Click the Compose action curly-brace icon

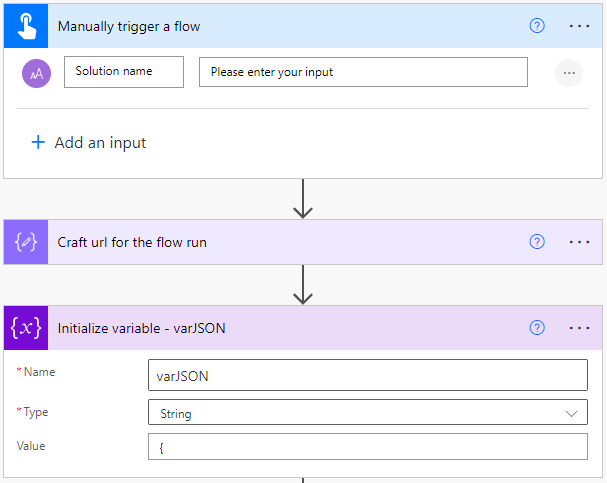tap(25, 243)
